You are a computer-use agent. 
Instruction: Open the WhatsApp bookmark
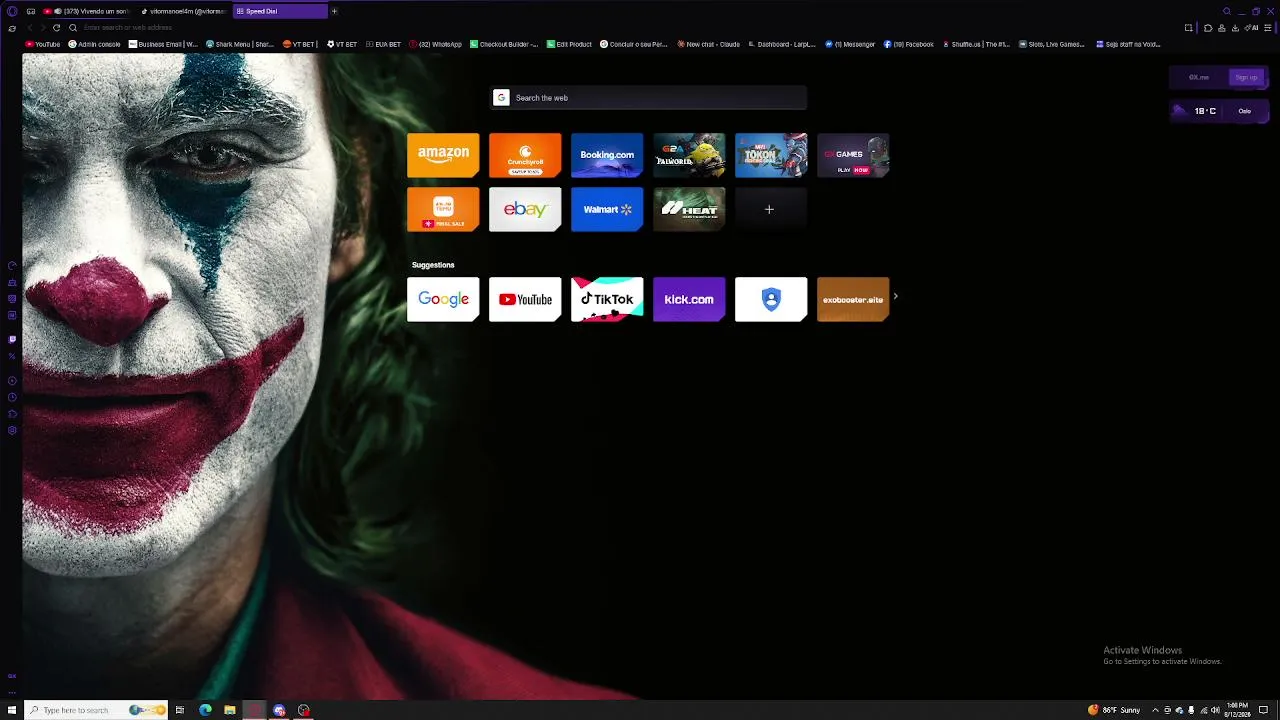pyautogui.click(x=435, y=44)
